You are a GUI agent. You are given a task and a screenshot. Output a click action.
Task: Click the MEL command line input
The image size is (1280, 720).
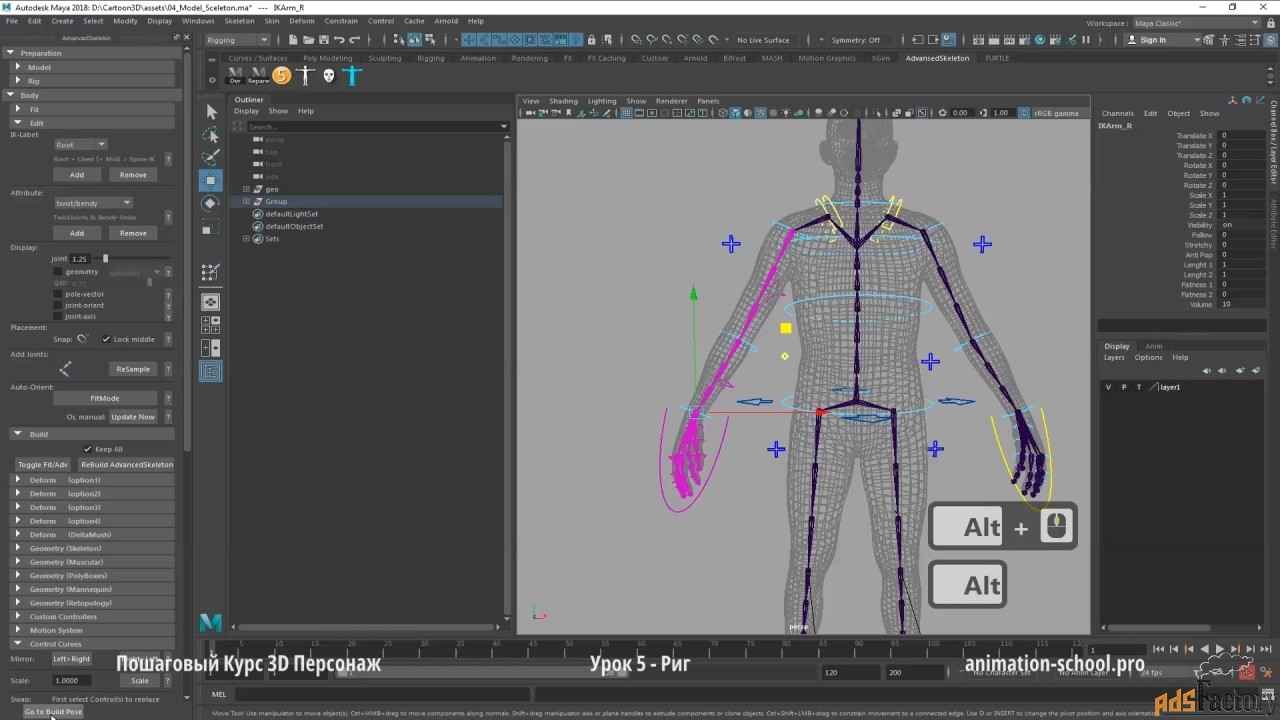coord(382,694)
